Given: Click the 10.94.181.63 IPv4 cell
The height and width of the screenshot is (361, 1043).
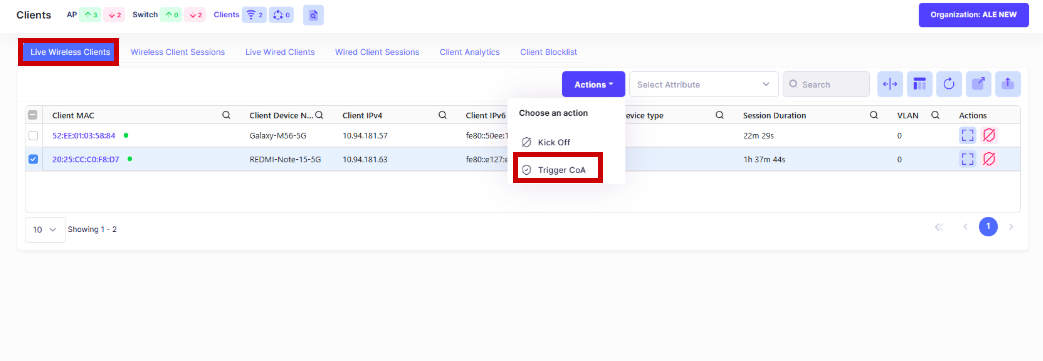Looking at the screenshot, I should 365,159.
